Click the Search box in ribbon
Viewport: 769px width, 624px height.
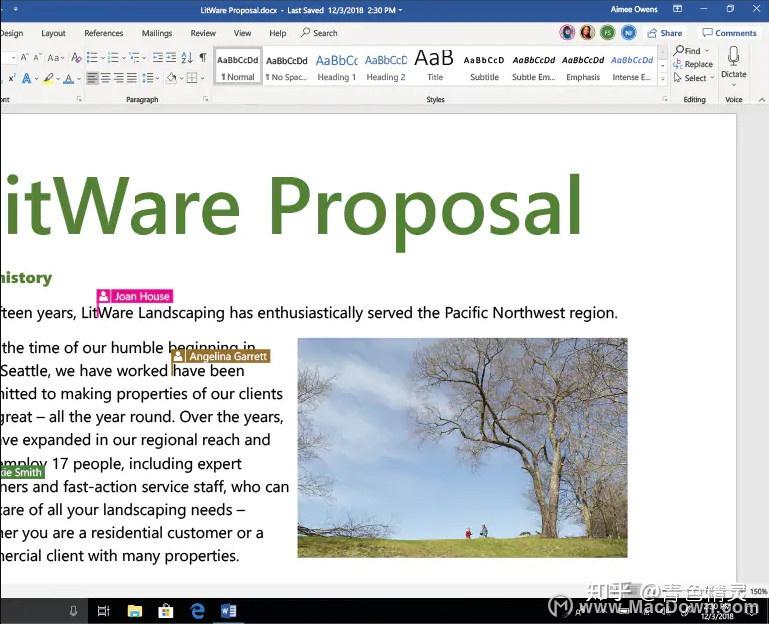click(319, 33)
